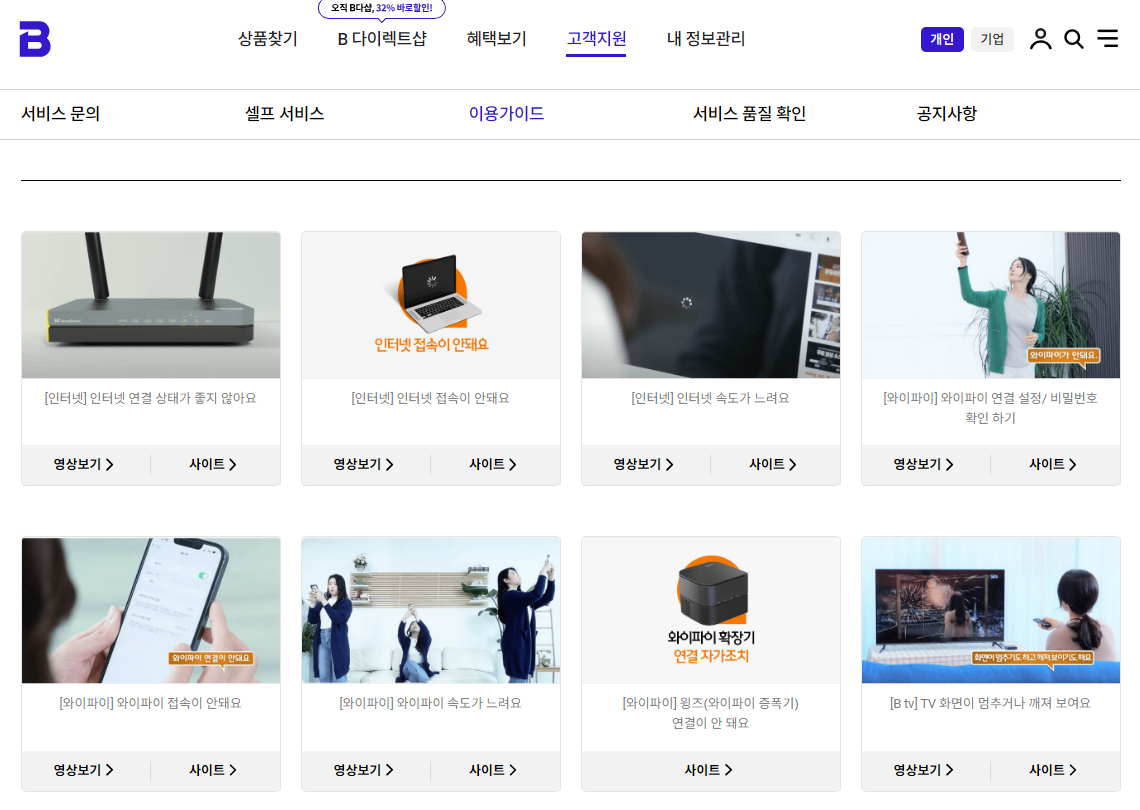
Task: Click the My Account person icon
Action: pos(1040,39)
